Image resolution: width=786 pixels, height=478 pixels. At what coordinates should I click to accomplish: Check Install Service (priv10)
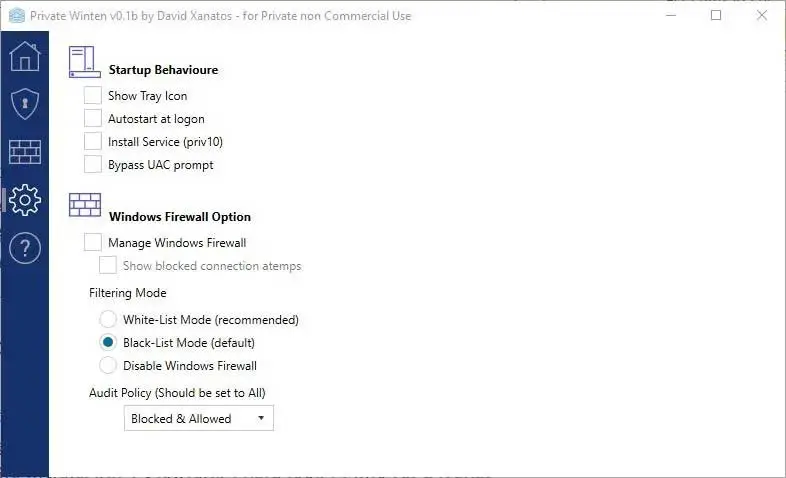(93, 142)
